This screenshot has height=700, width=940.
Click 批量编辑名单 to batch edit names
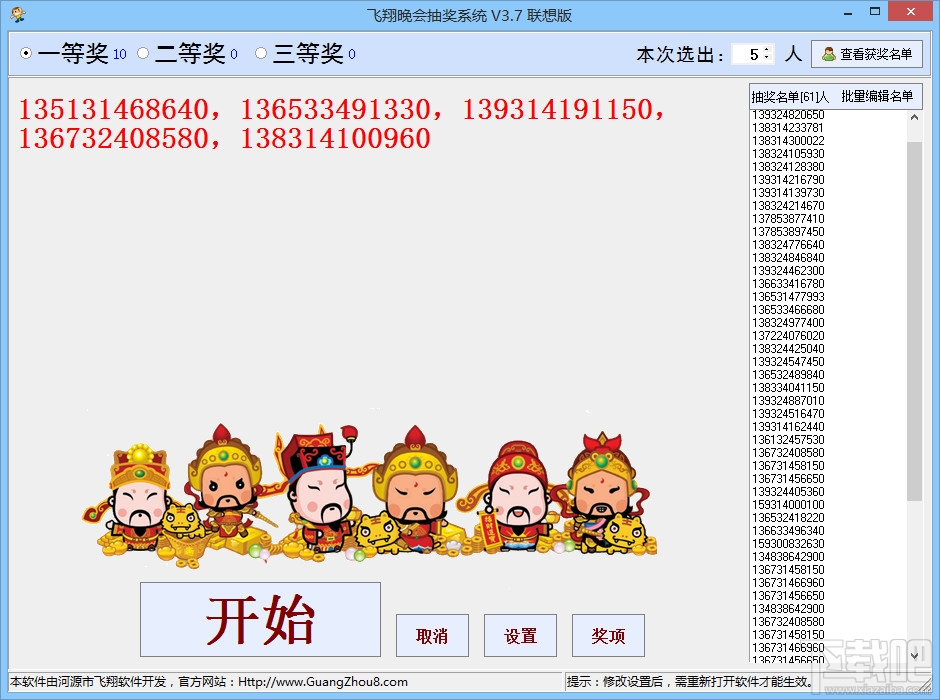point(877,96)
